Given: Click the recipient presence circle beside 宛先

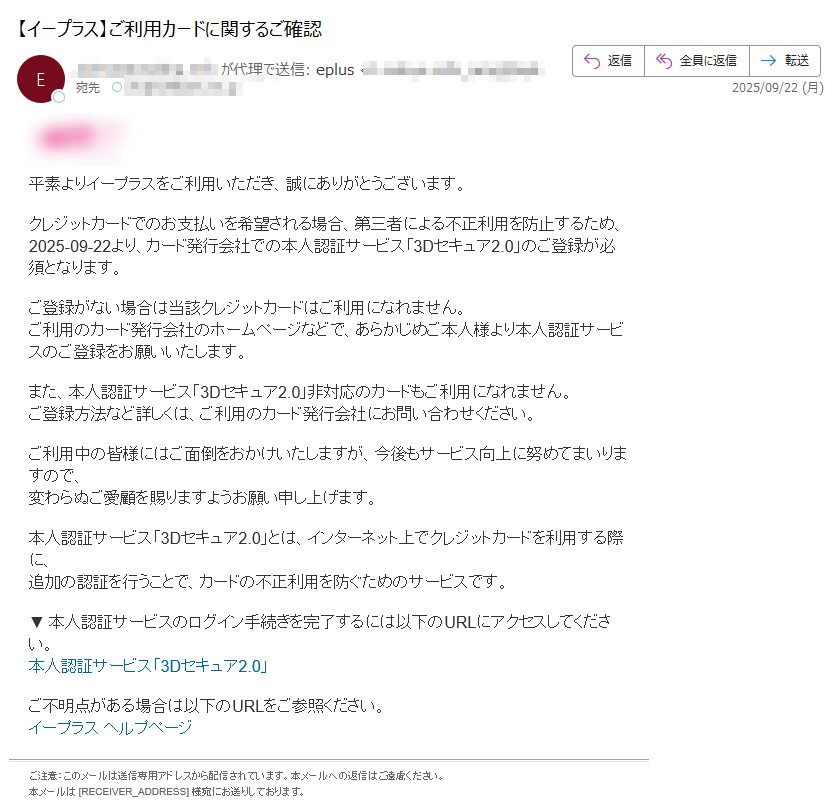Looking at the screenshot, I should (x=117, y=87).
